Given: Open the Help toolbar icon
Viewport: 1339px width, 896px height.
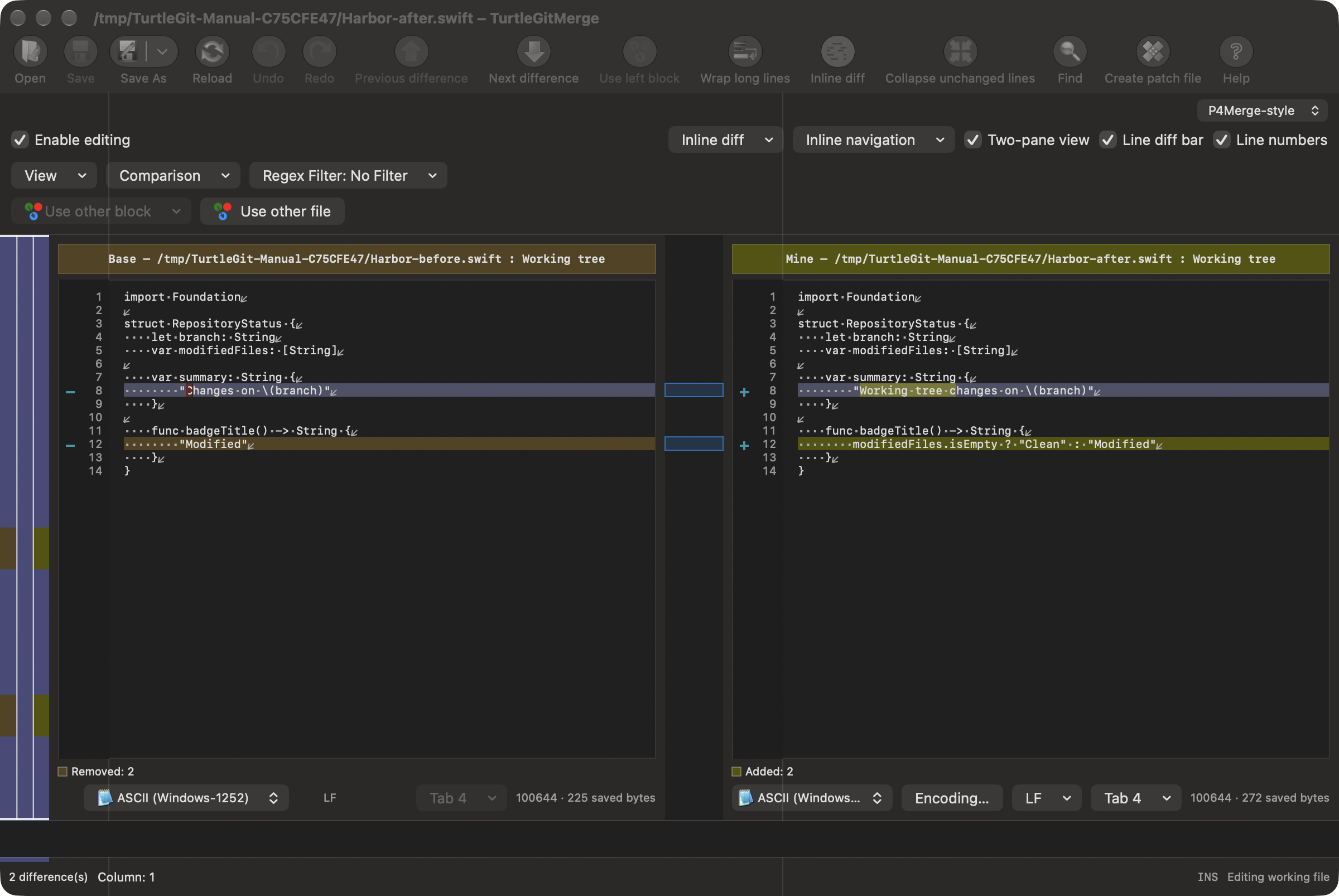Looking at the screenshot, I should click(x=1236, y=51).
